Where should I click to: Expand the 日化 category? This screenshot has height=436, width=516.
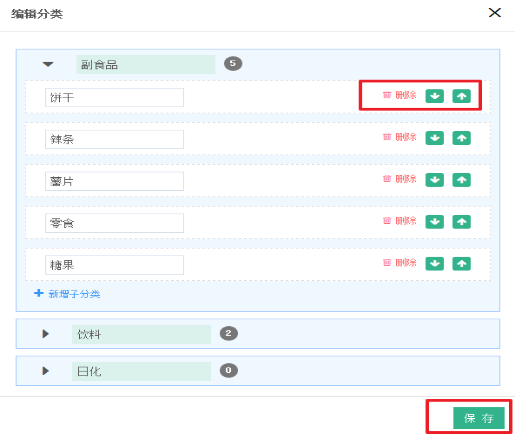46,371
